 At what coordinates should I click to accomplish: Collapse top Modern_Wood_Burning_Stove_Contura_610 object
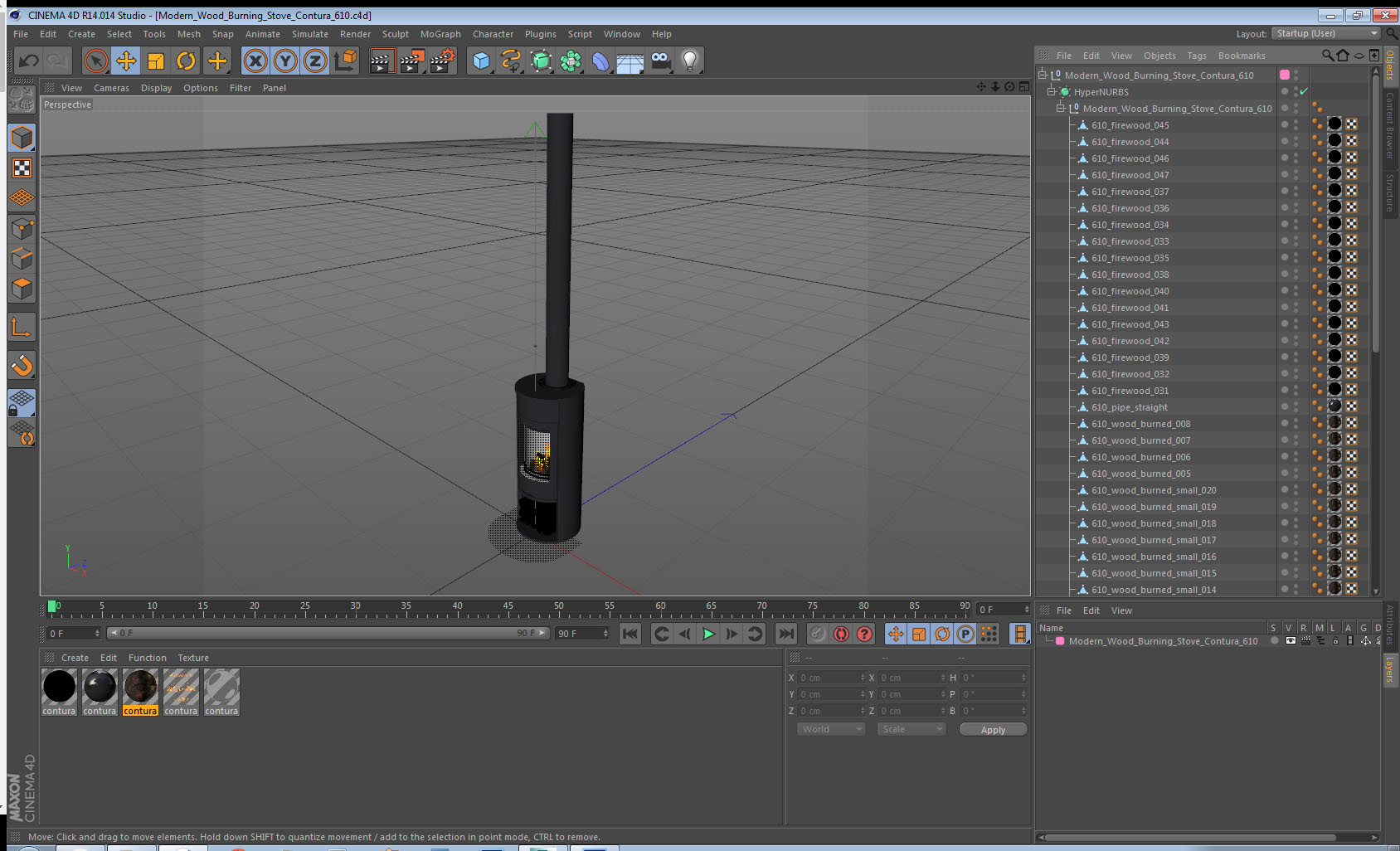pos(1043,75)
